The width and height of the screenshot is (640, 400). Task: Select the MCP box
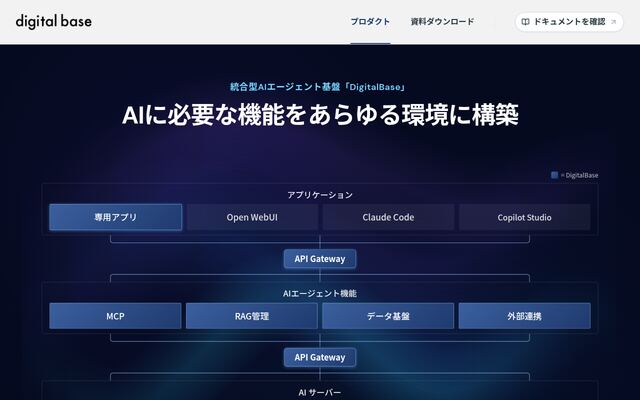pyautogui.click(x=115, y=316)
